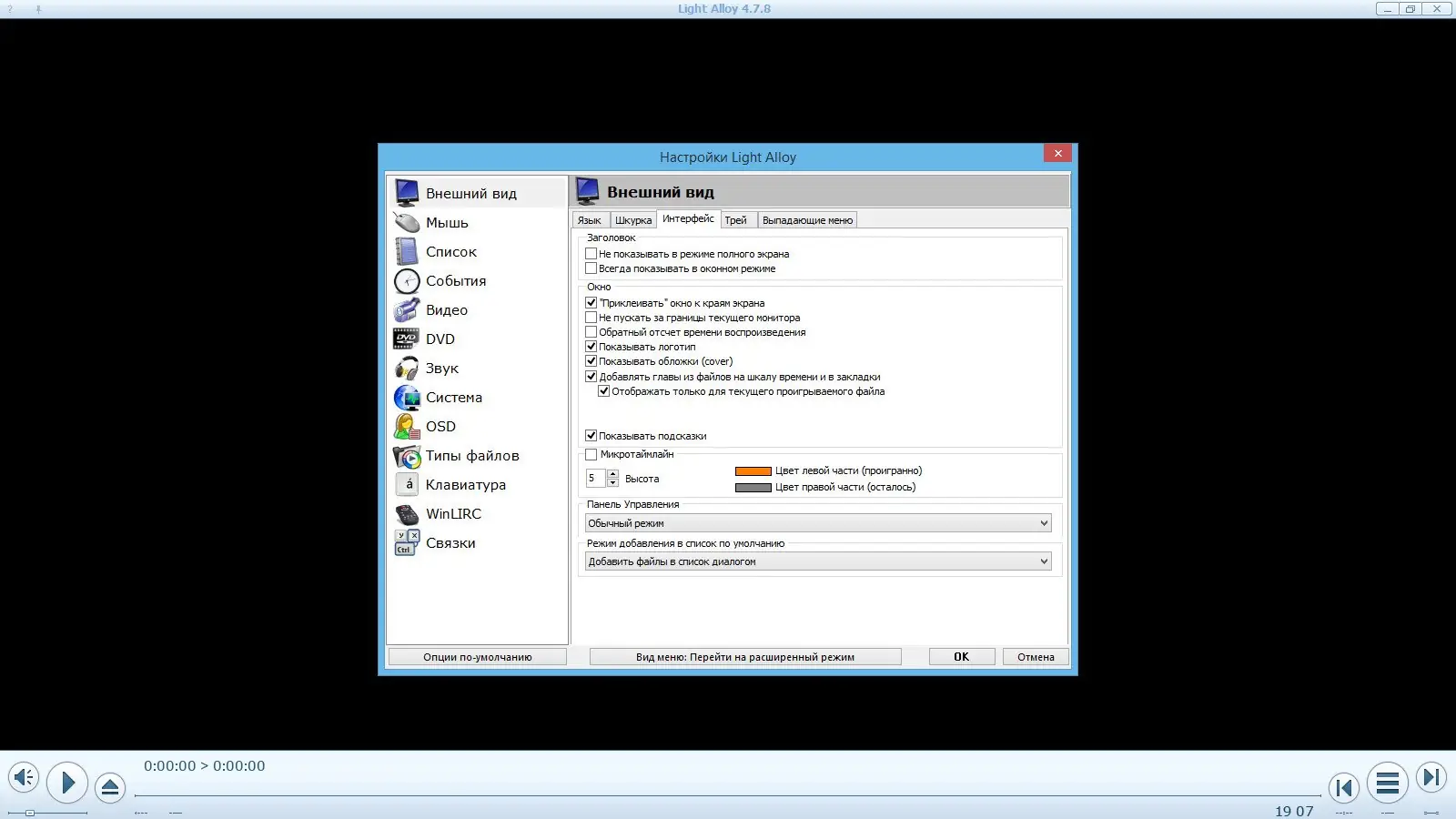
Task: Confirm settings with the OK button
Action: (x=962, y=657)
